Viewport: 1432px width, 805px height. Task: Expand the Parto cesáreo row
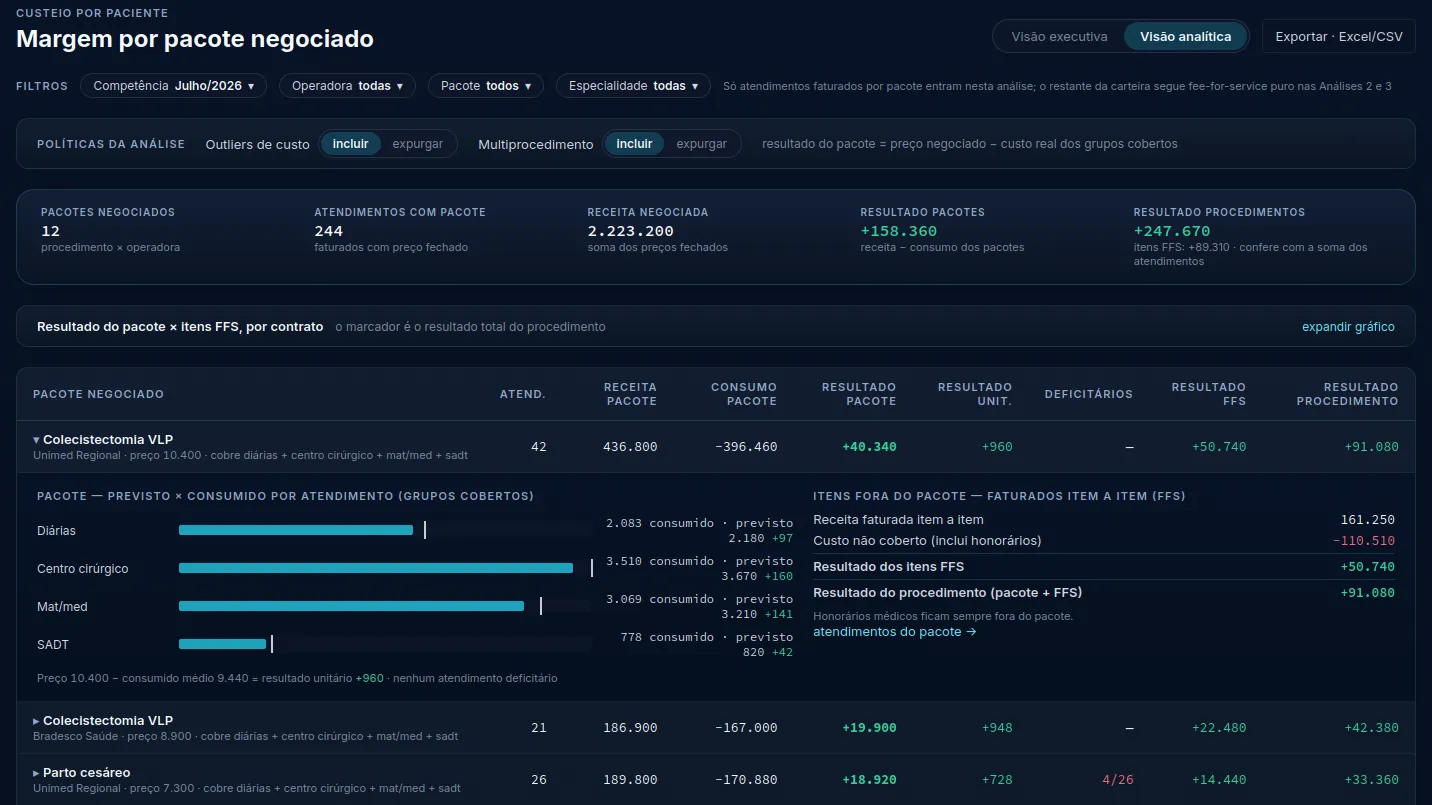(716, 780)
